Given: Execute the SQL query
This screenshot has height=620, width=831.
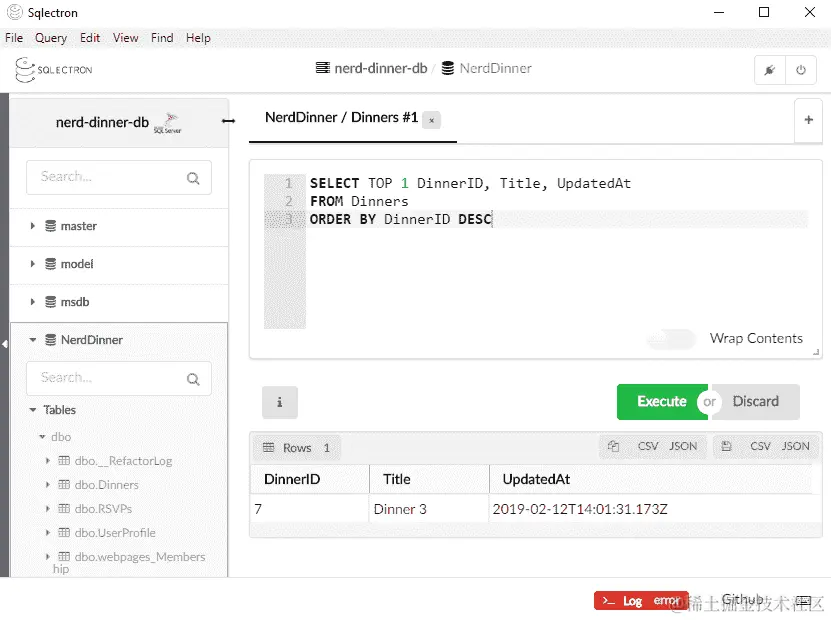Looking at the screenshot, I should (x=662, y=402).
